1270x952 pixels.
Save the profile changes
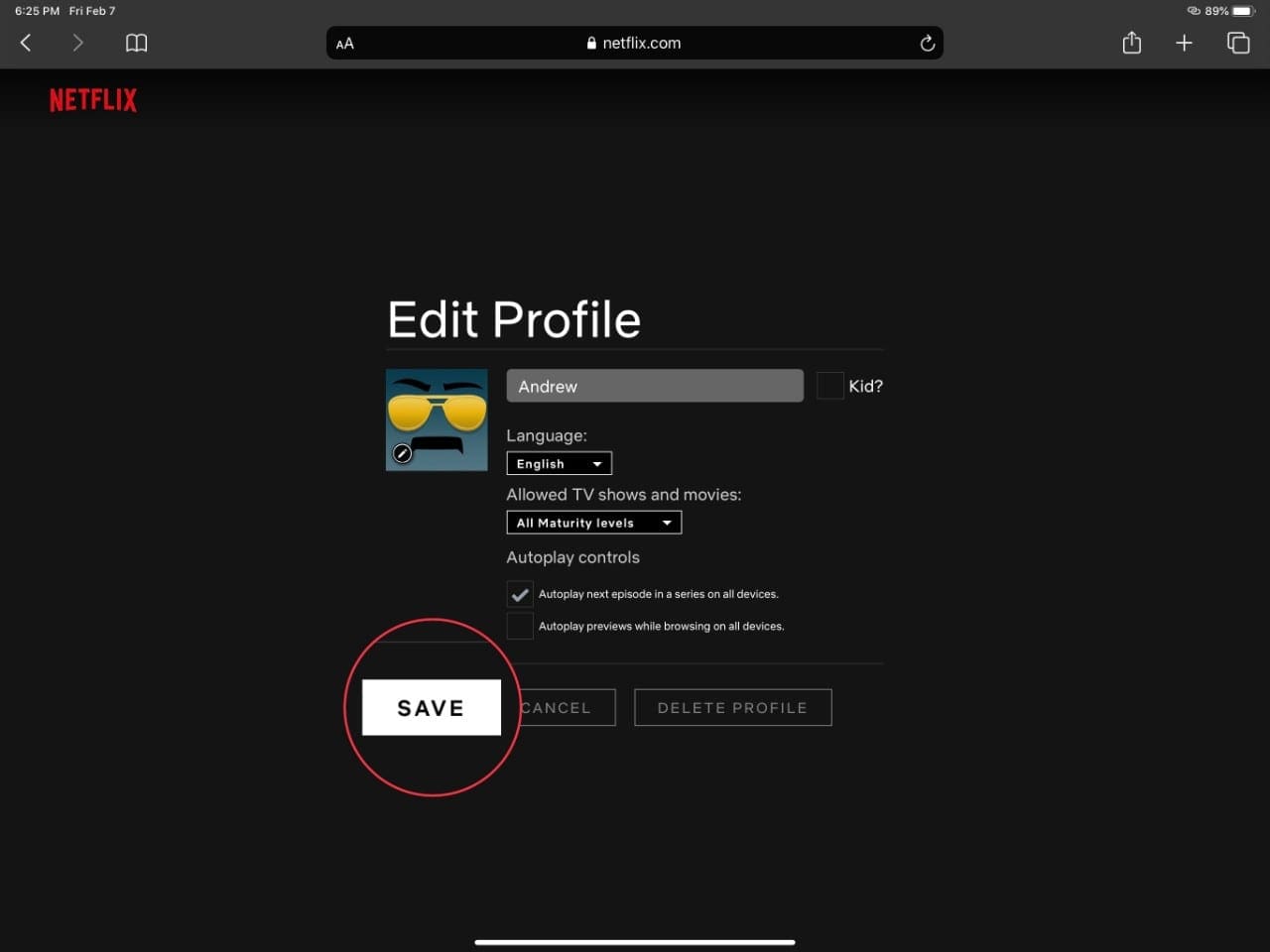click(432, 707)
